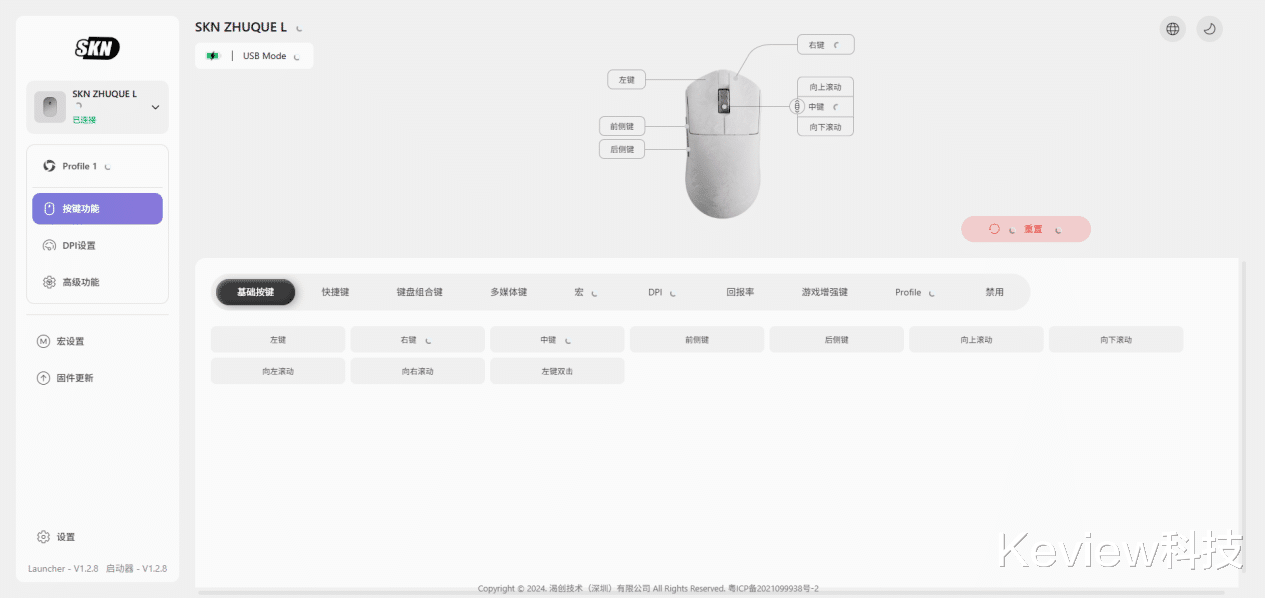Screen dimensions: 1265x598
Task: Expand the SKN ZHUQUE L device dropdown
Action: 155,107
